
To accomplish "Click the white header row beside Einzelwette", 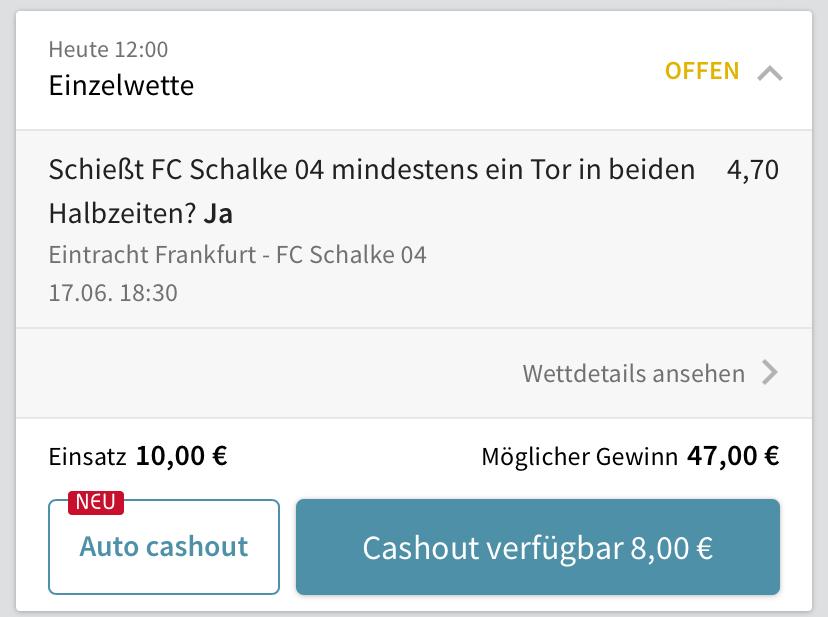I will (x=414, y=70).
